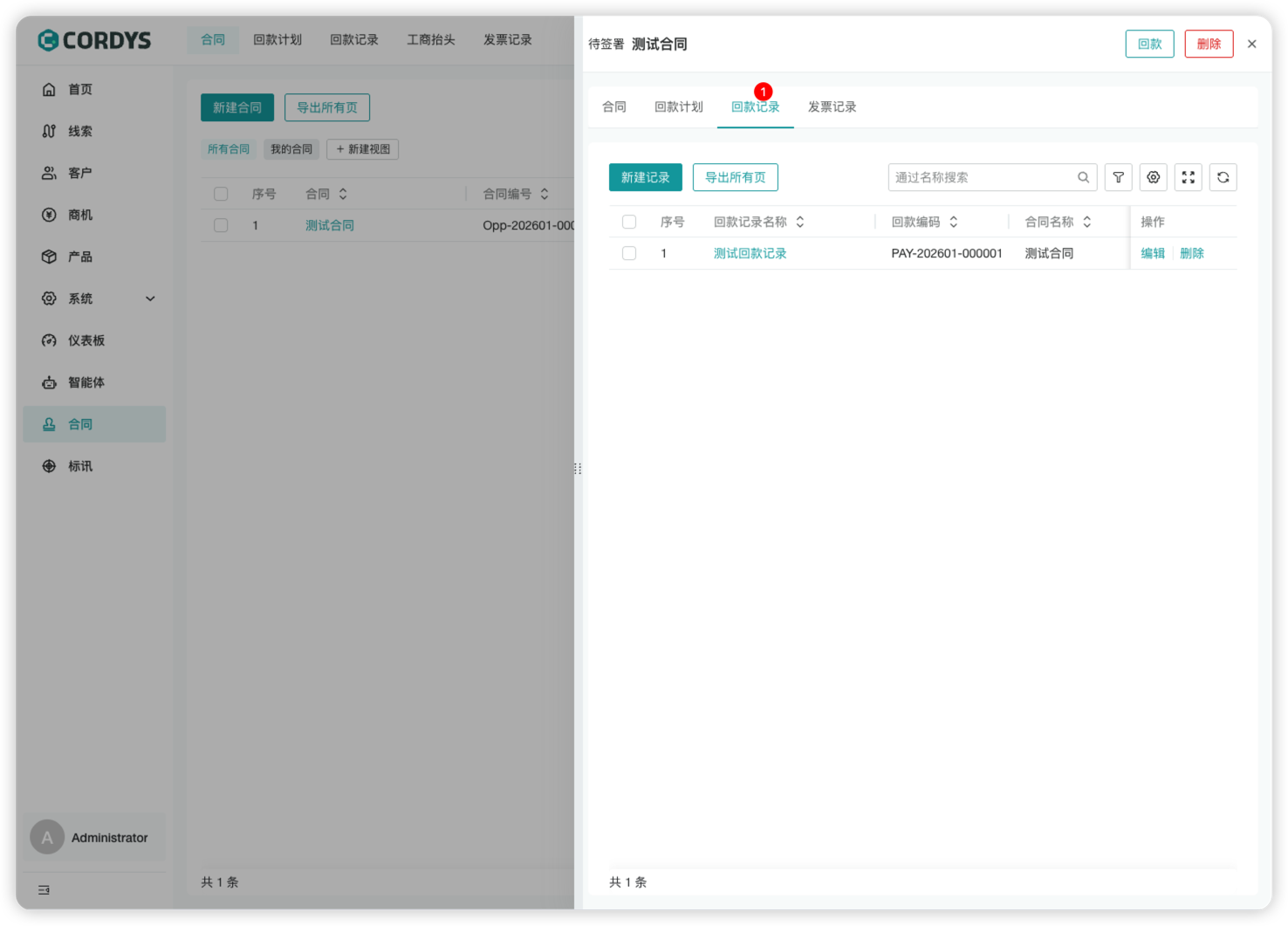Click the filter funnel icon
Image resolution: width=1288 pixels, height=926 pixels.
(x=1118, y=177)
